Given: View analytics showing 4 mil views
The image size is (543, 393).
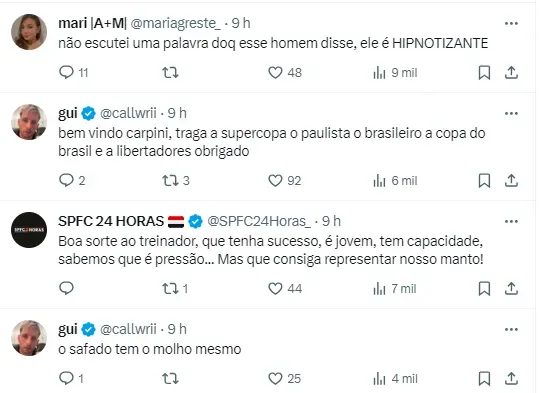Looking at the screenshot, I should tap(395, 378).
